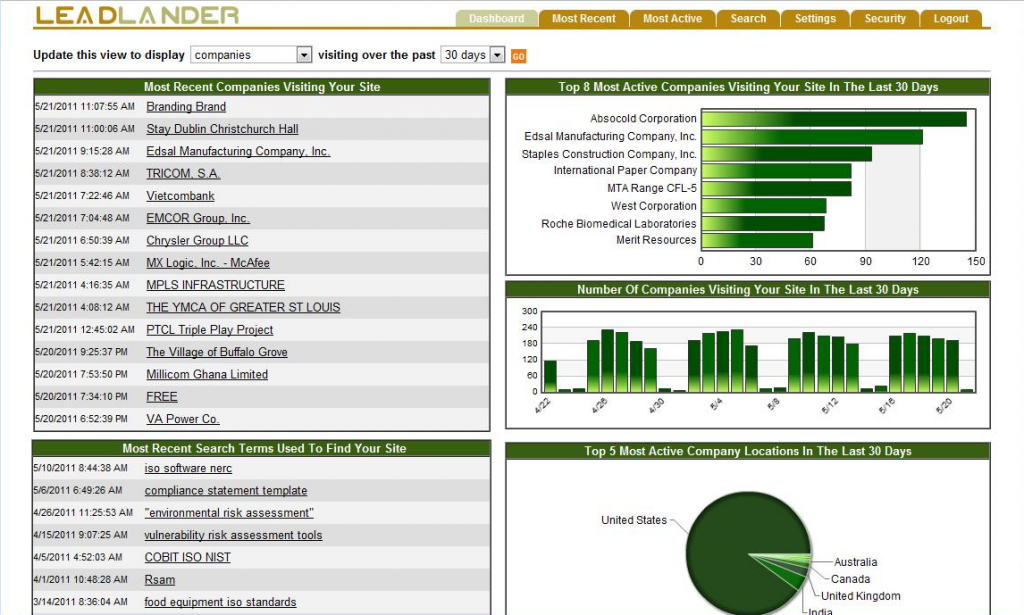The image size is (1024, 615).
Task: Click the MTA Range CFL-5 chart bar
Action: click(776, 189)
